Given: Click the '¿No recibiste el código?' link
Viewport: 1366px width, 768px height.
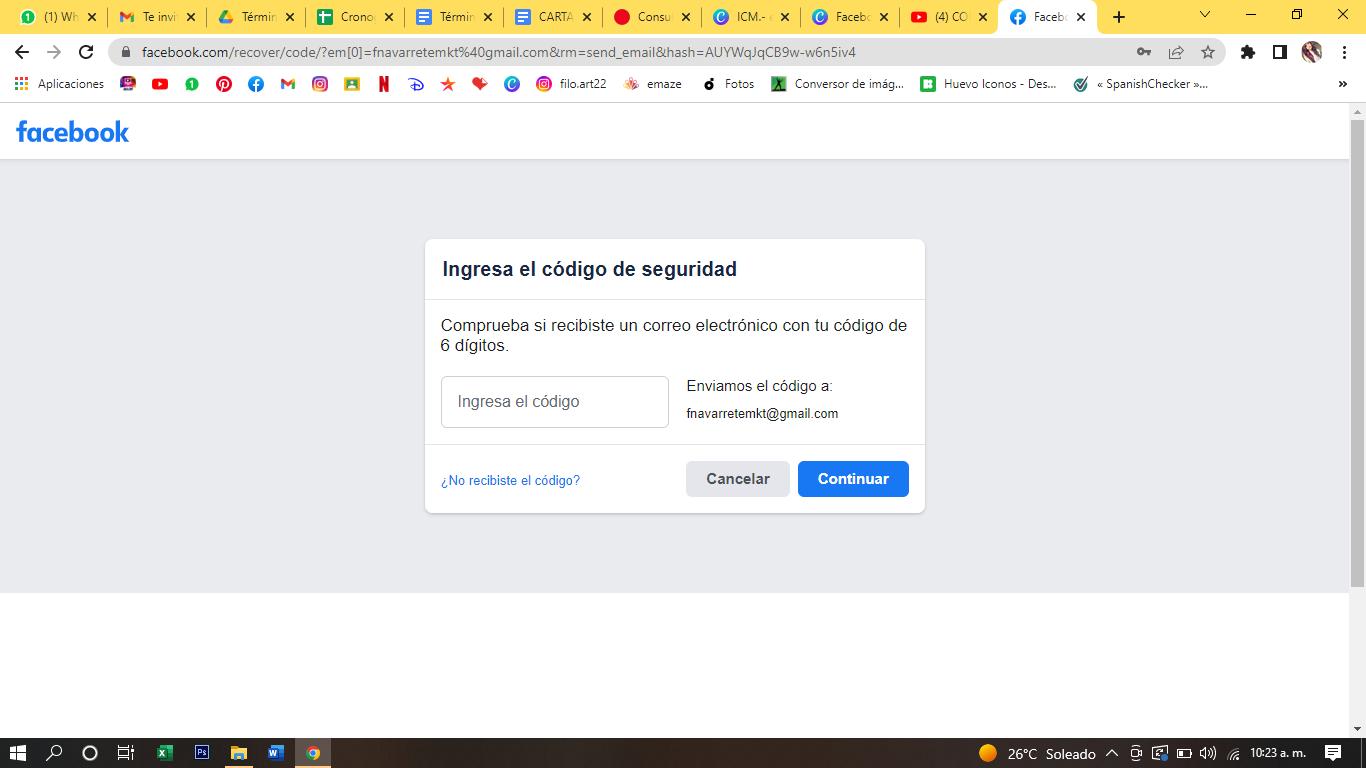Looking at the screenshot, I should pos(510,481).
